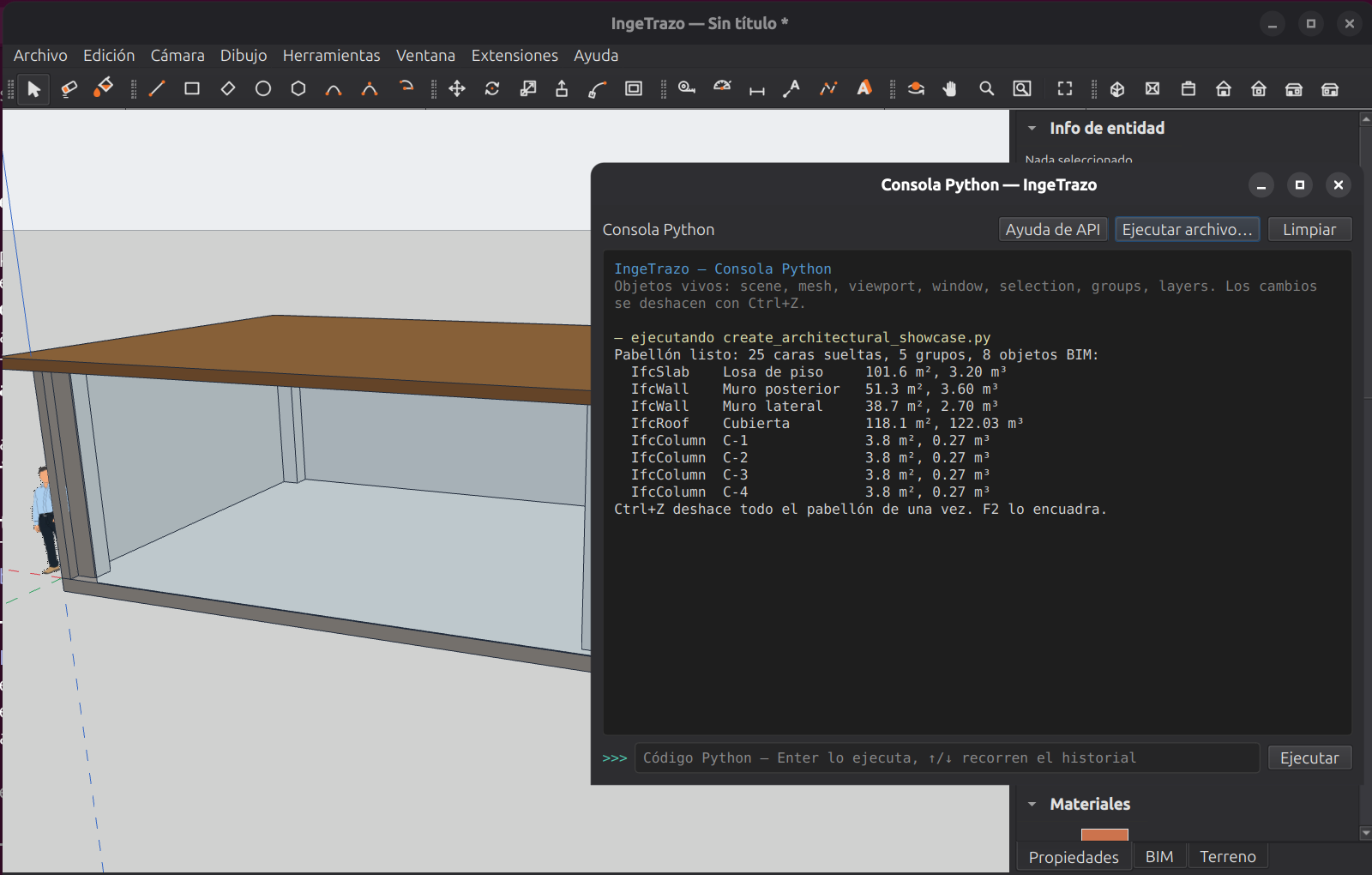
Task: Select the Offset tool
Action: (x=634, y=89)
